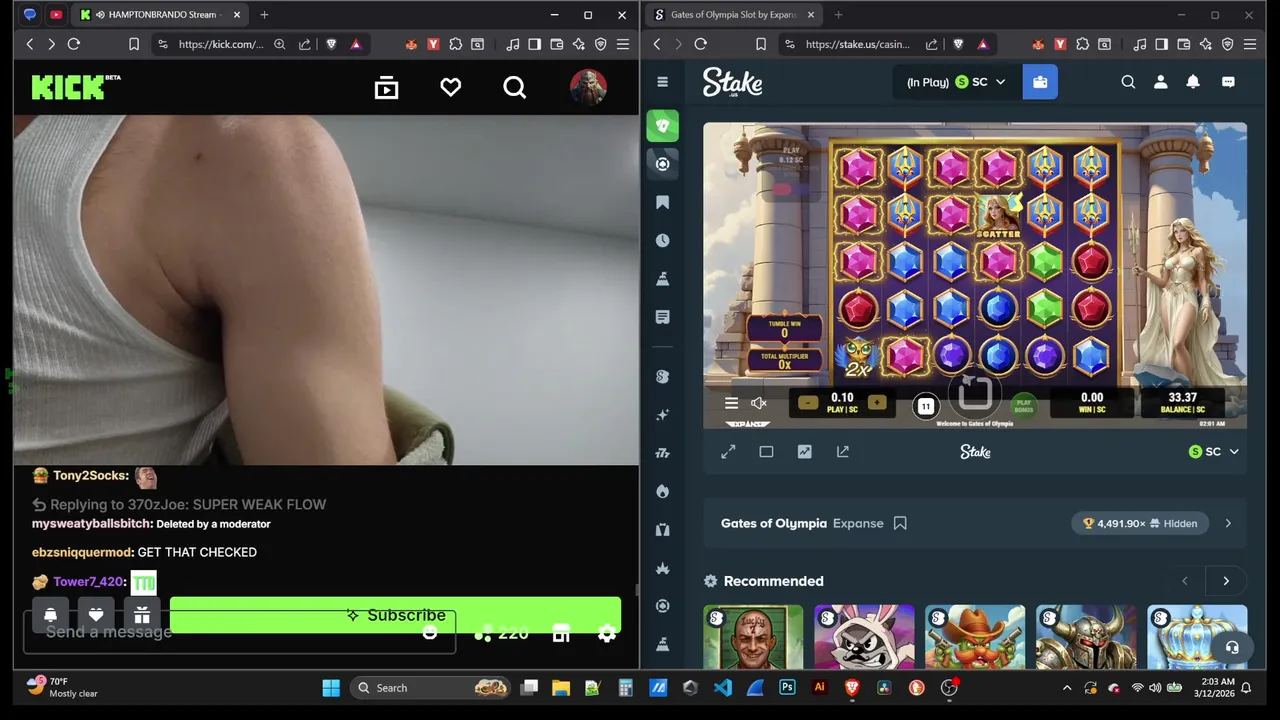Click the Stake logo
Screen dimensions: 1280x720
pyautogui.click(x=732, y=82)
